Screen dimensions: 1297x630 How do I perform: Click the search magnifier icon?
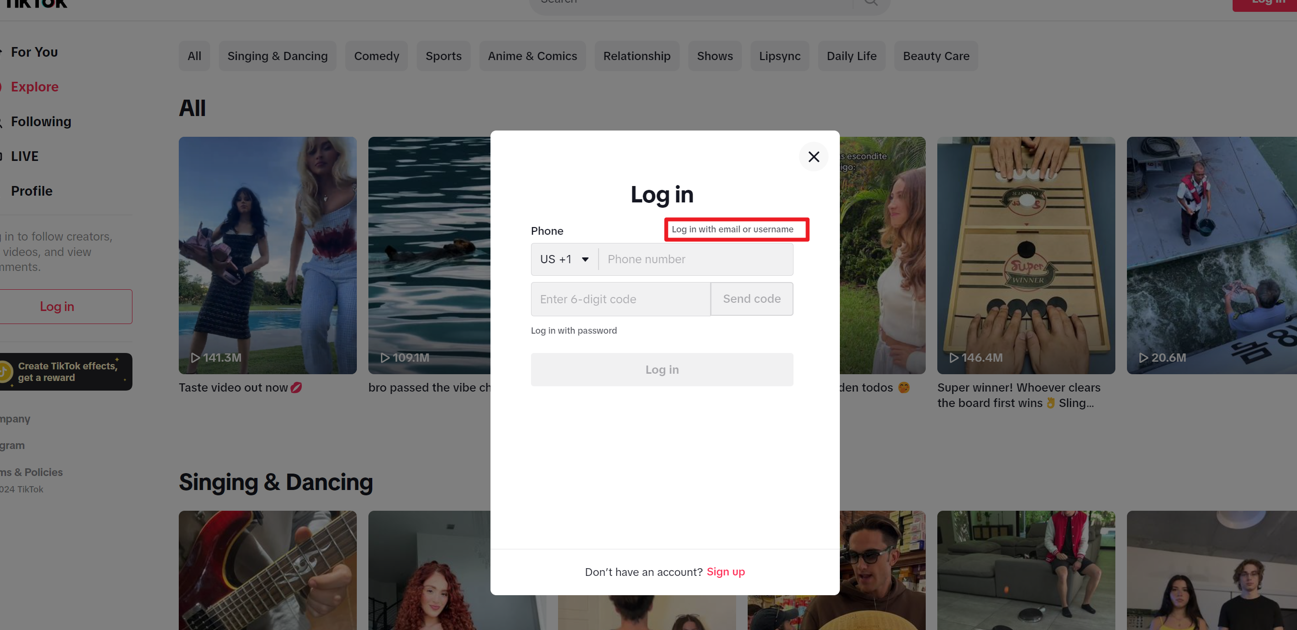point(871,3)
